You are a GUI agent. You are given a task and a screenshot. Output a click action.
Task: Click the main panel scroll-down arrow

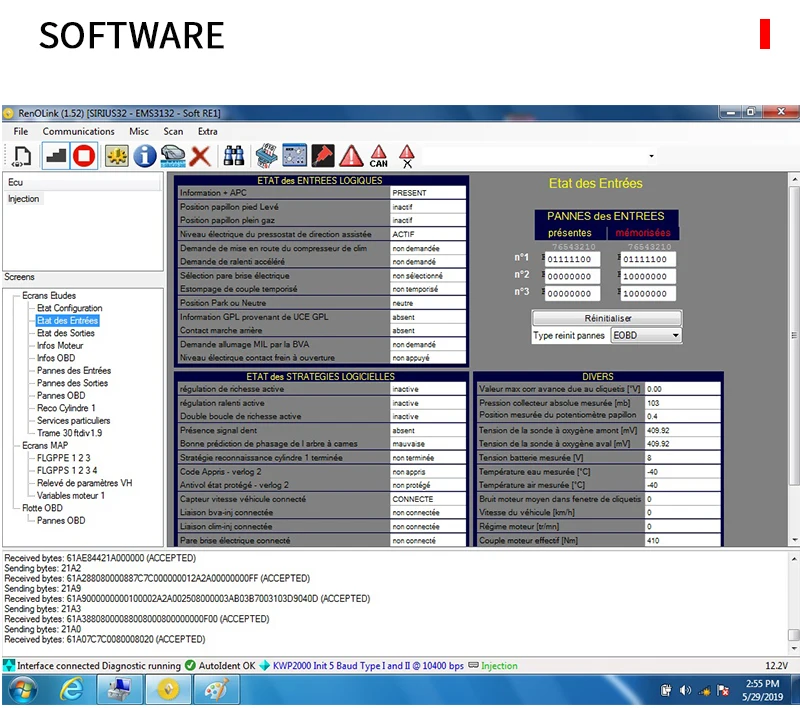(794, 540)
